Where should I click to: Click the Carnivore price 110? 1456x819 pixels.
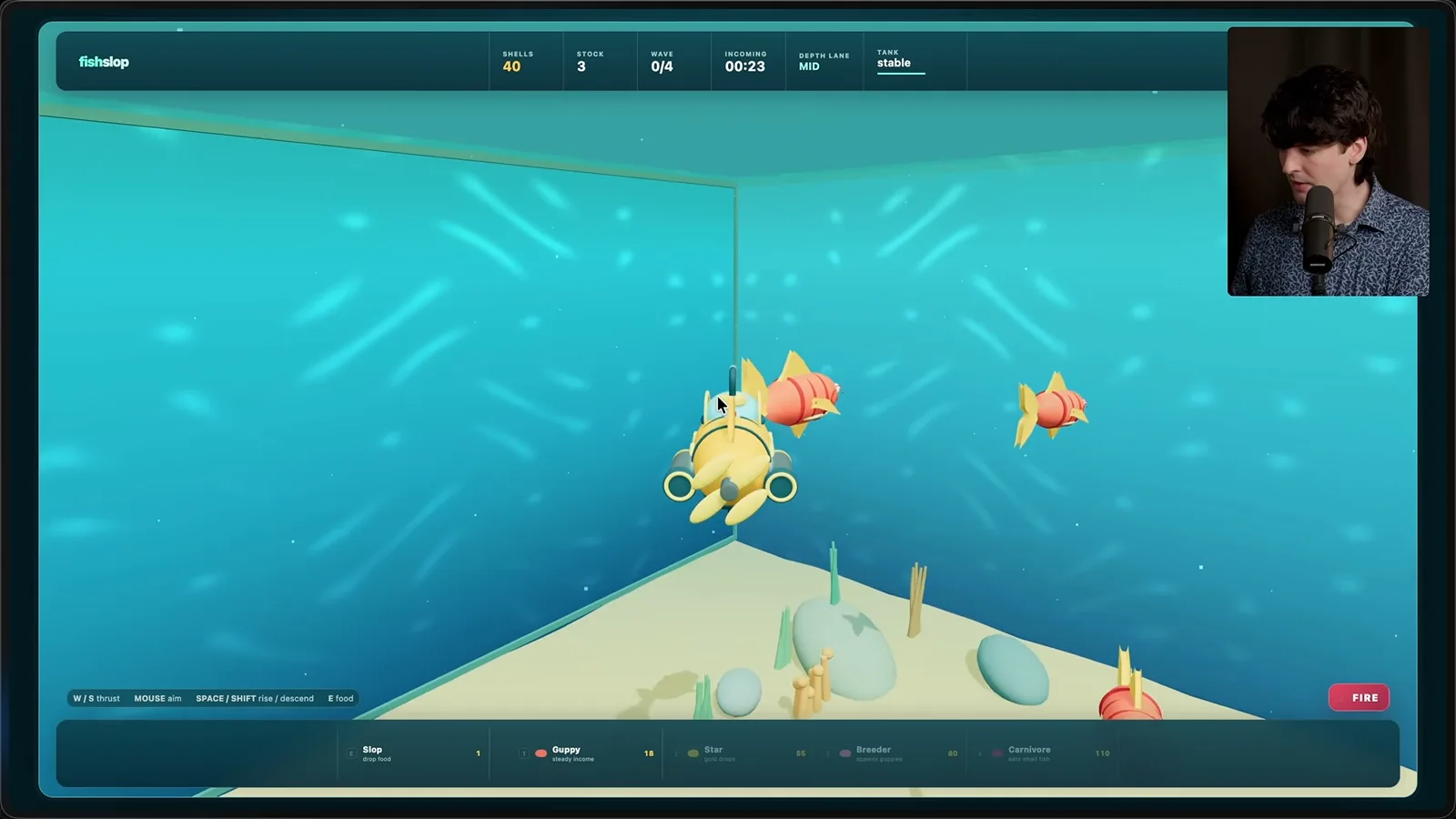click(1102, 753)
